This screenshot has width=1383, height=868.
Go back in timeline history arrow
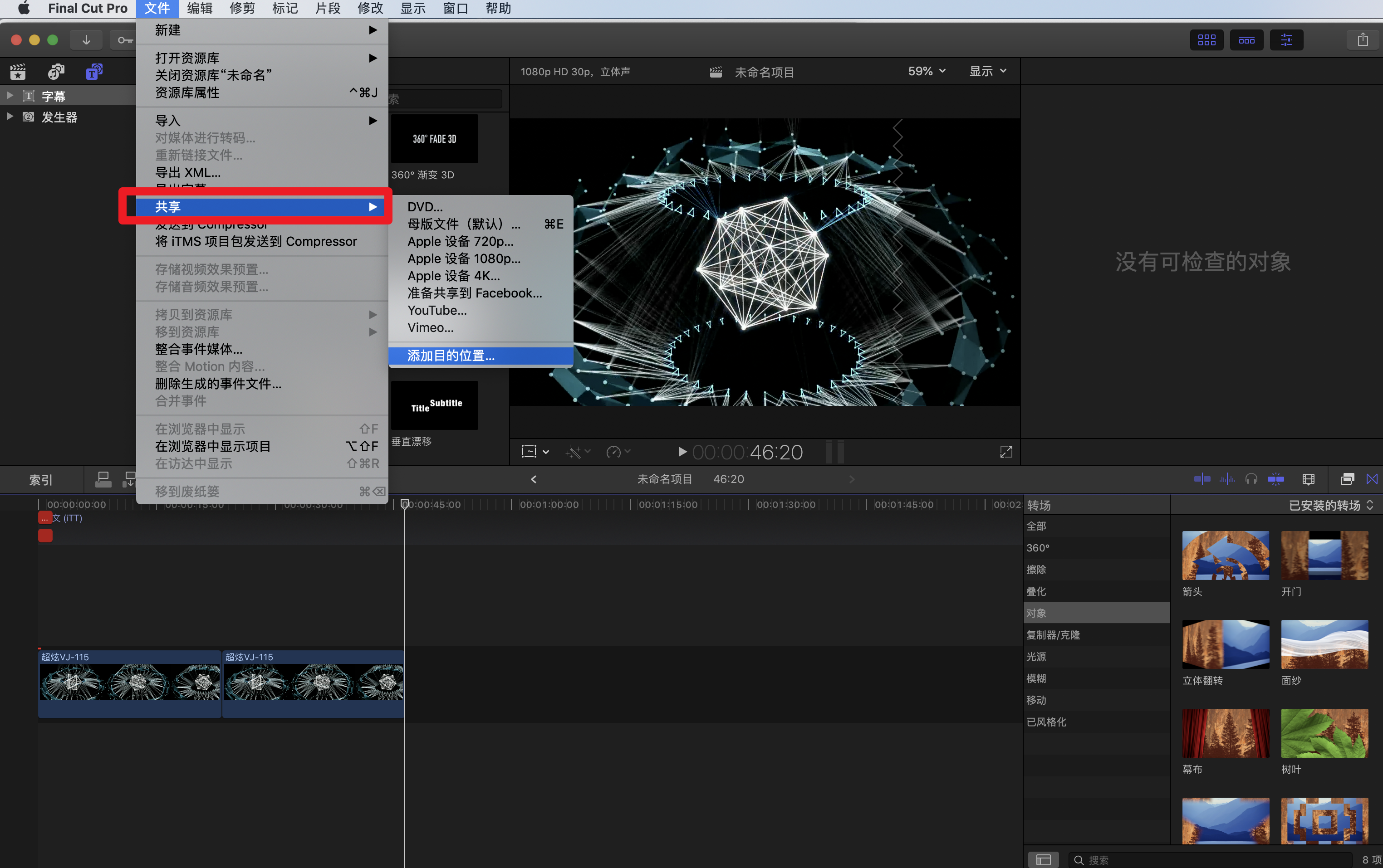[x=534, y=479]
